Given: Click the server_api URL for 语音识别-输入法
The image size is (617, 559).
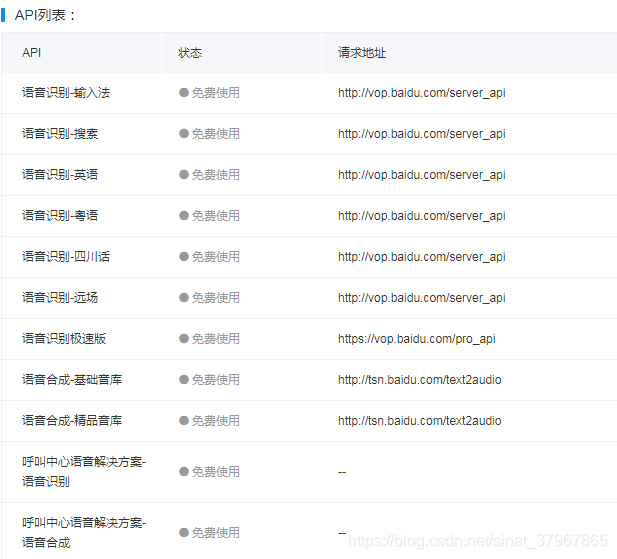Looking at the screenshot, I should click(422, 93).
